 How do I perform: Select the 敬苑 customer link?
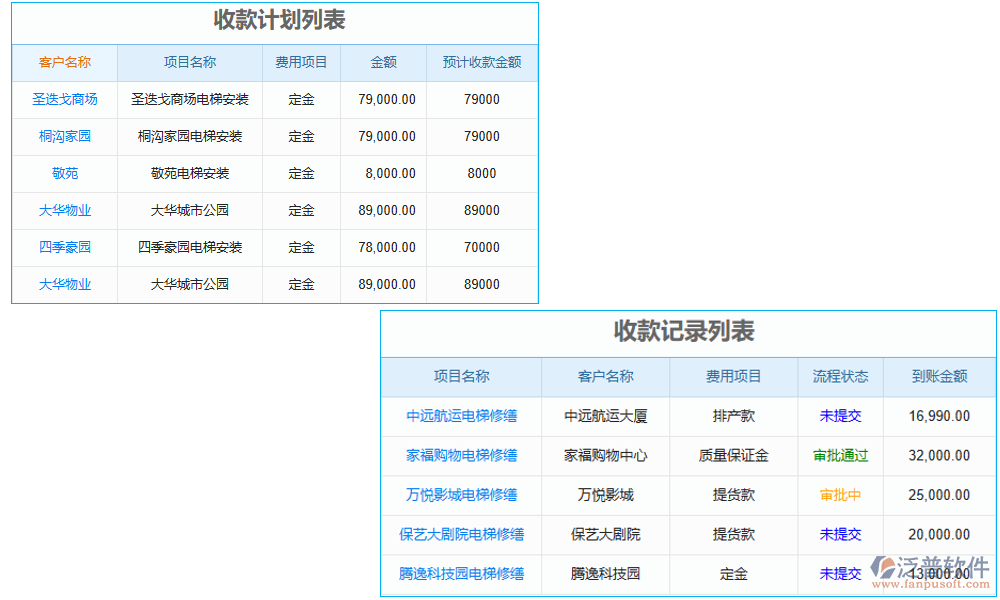[x=64, y=173]
